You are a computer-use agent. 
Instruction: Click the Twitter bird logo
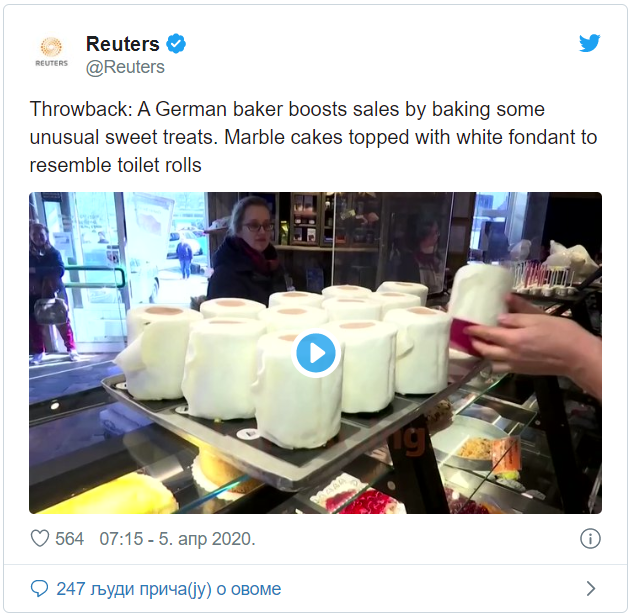pyautogui.click(x=590, y=43)
